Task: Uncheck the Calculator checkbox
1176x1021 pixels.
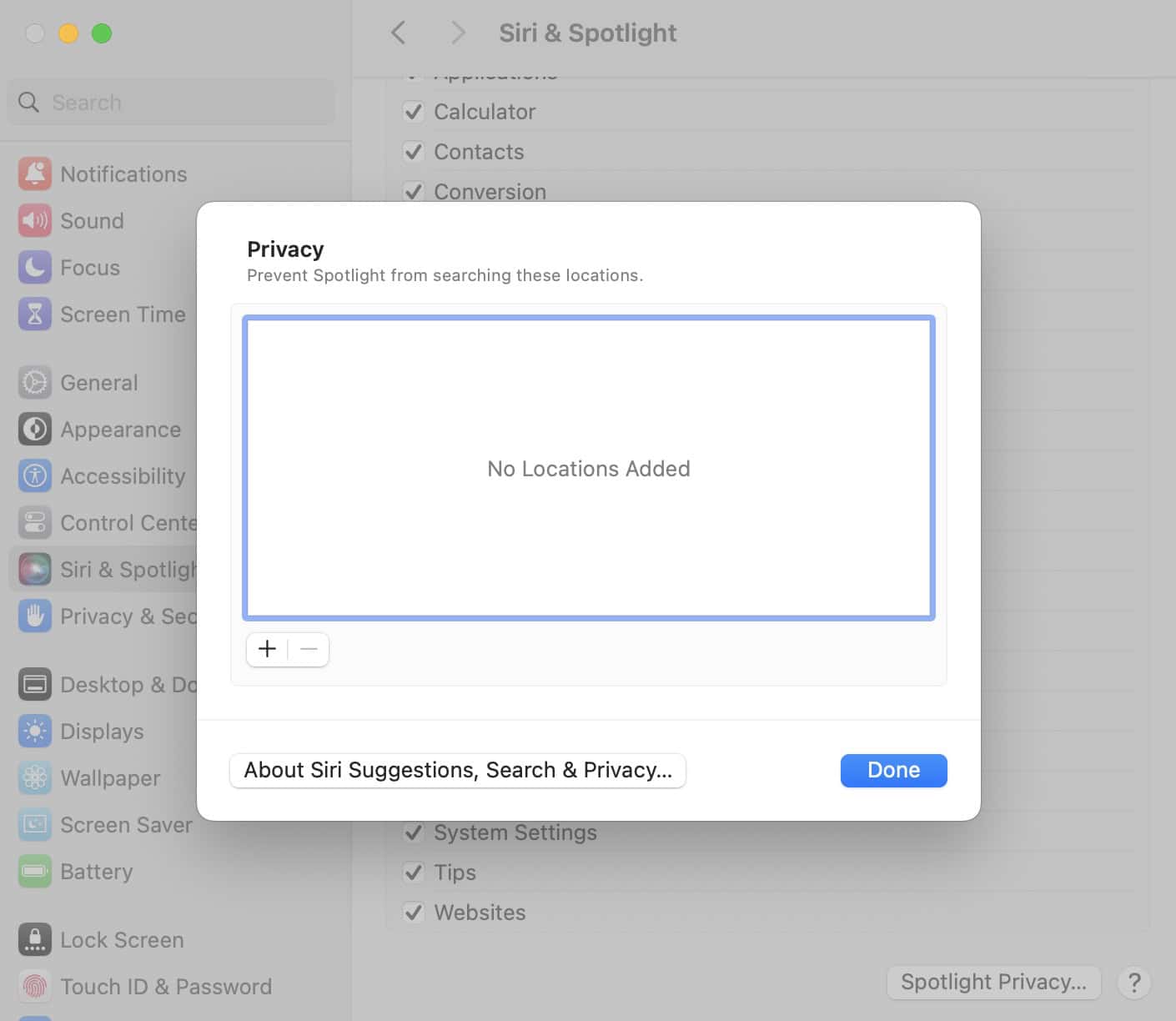Action: 413,112
